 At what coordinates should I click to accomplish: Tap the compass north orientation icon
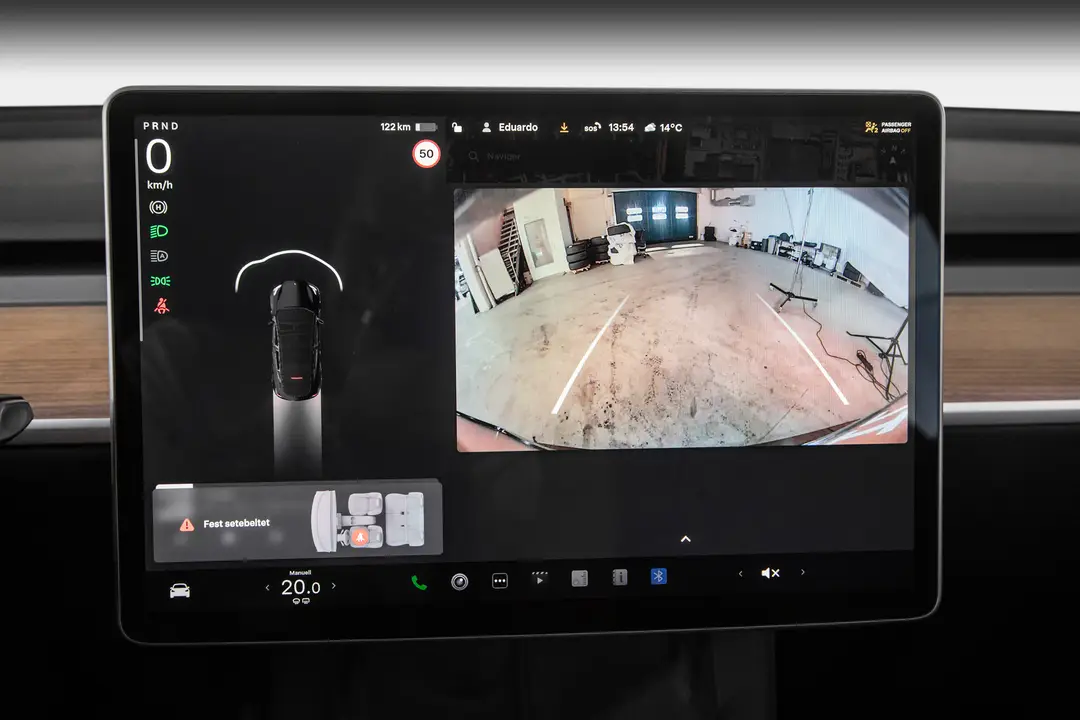(893, 156)
